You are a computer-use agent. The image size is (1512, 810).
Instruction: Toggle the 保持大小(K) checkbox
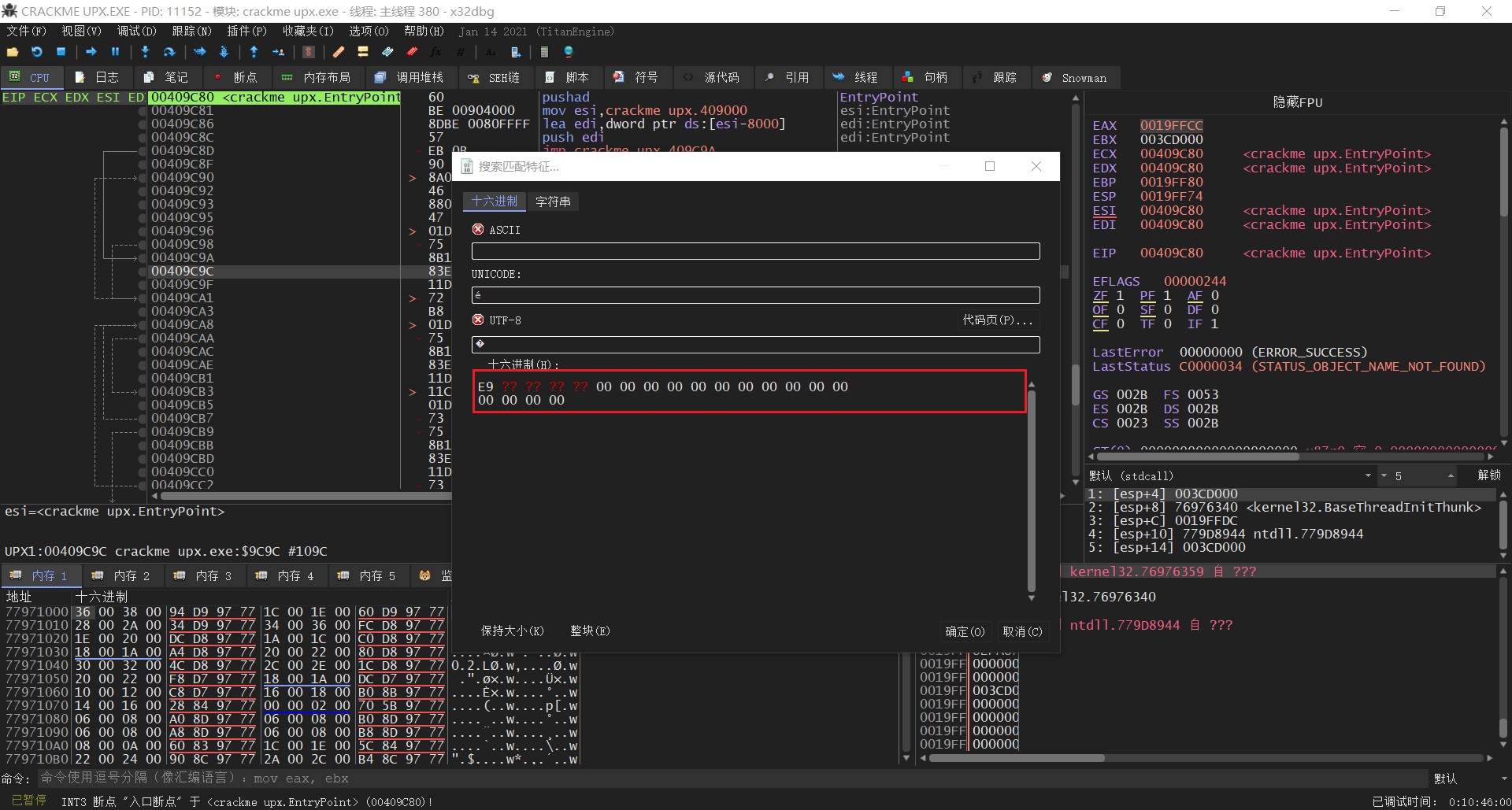512,631
